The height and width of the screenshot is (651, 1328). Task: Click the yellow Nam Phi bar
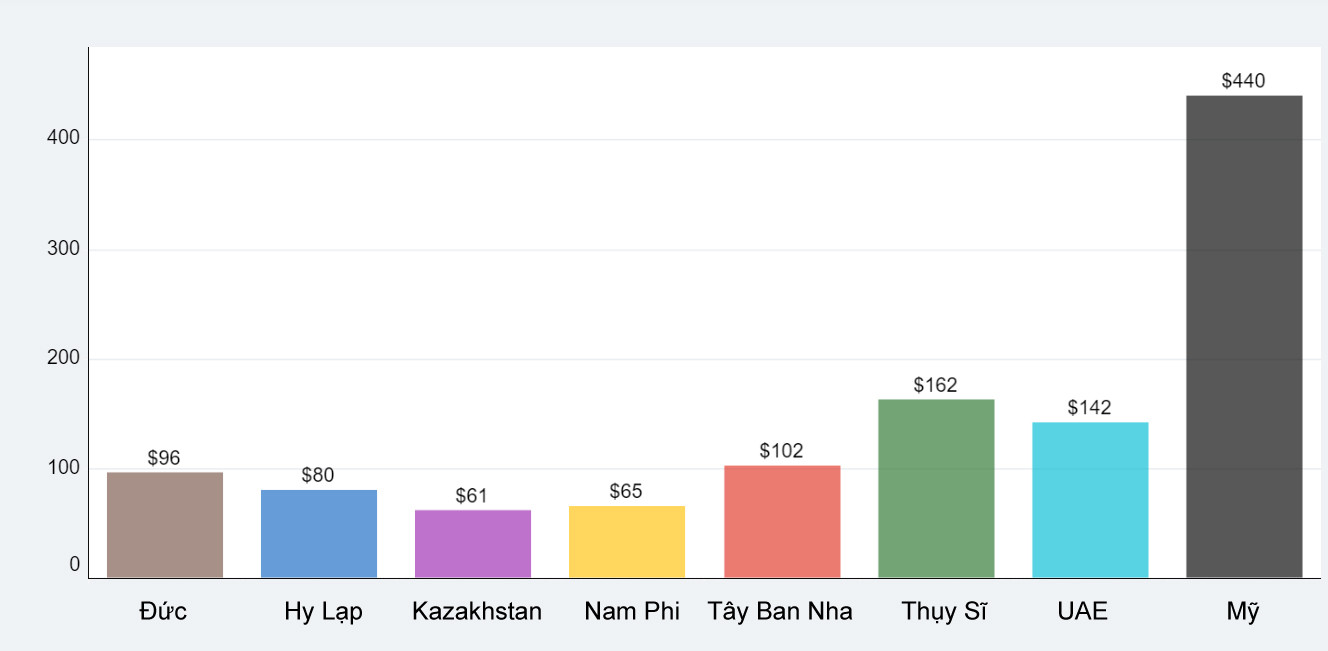click(627, 542)
